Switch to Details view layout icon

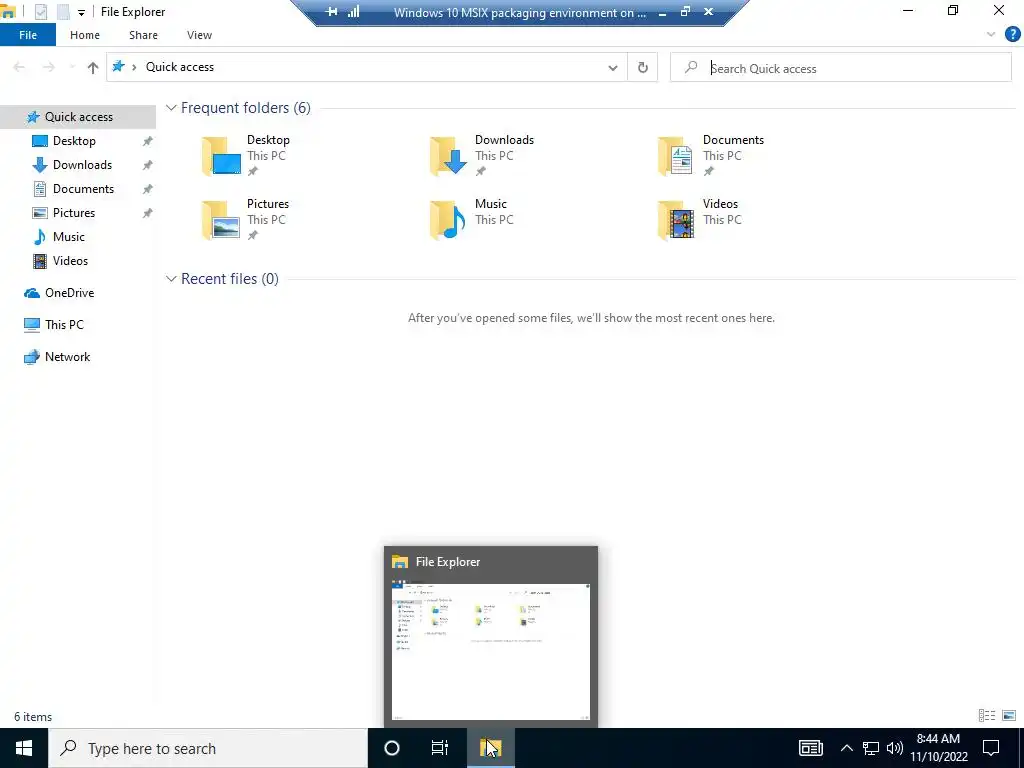(987, 716)
